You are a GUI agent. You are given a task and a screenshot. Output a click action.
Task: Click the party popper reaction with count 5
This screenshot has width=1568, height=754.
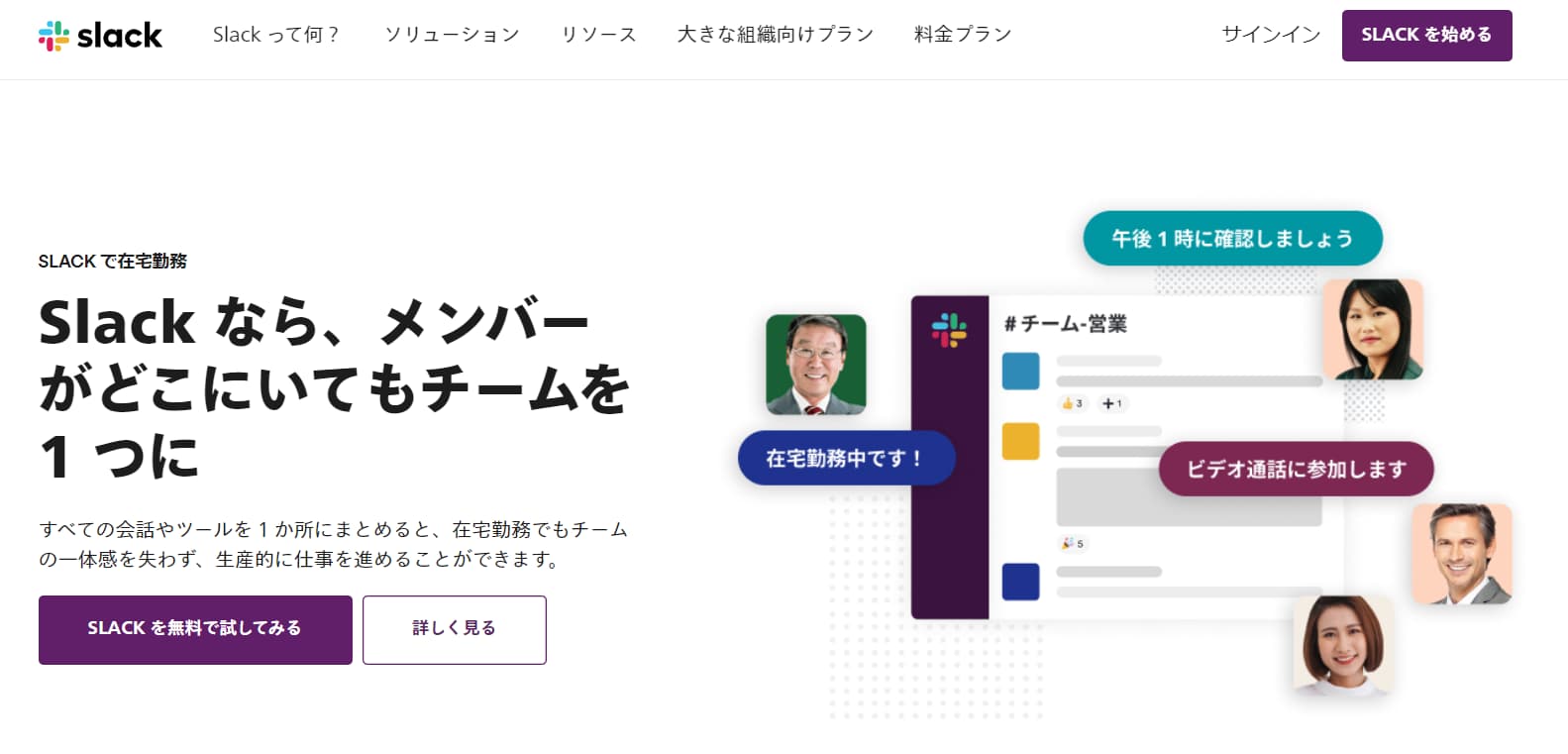click(1073, 543)
